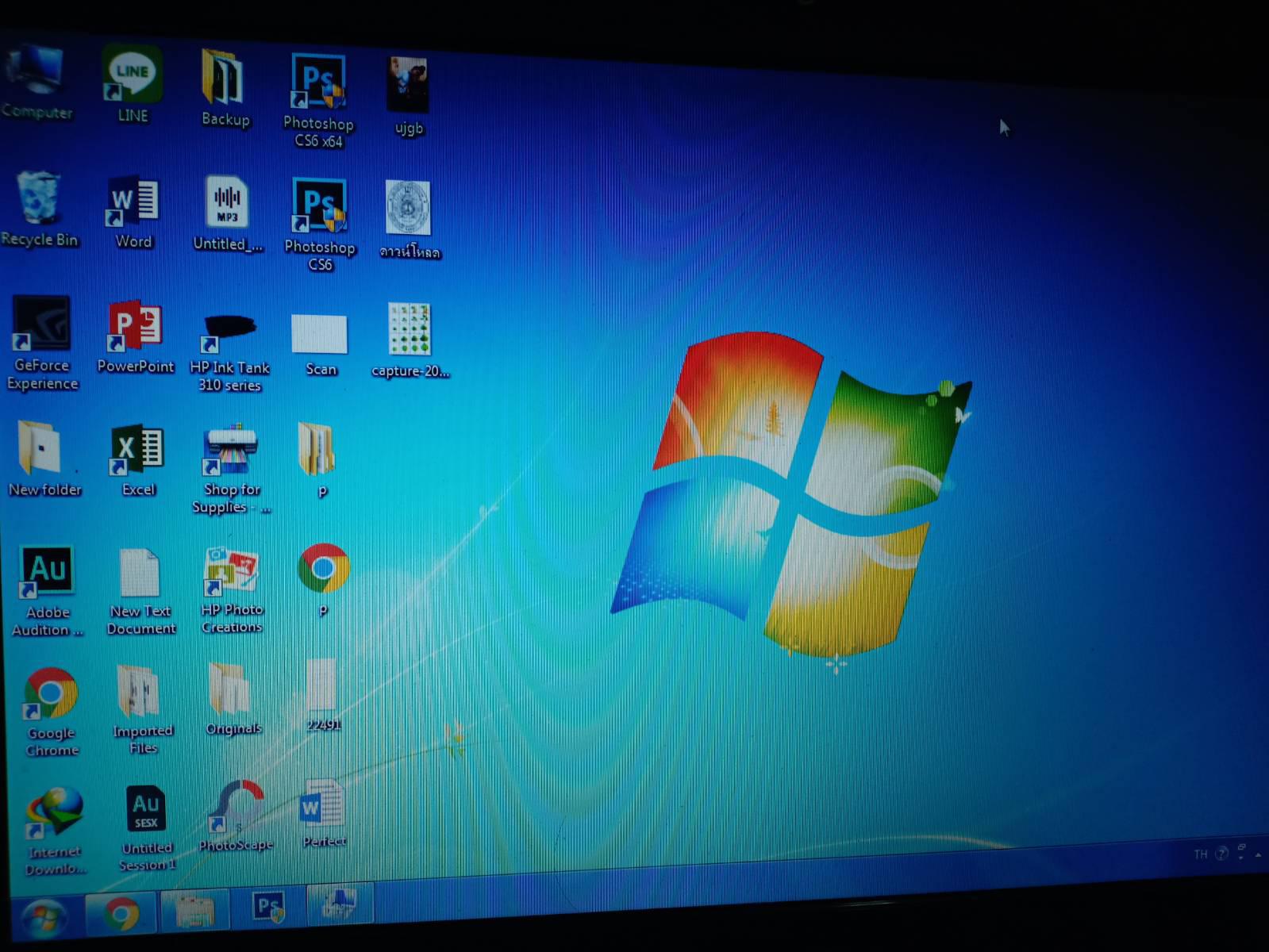Select the Untitled Session 1 Audition file
The image size is (1269, 952).
coord(146,828)
